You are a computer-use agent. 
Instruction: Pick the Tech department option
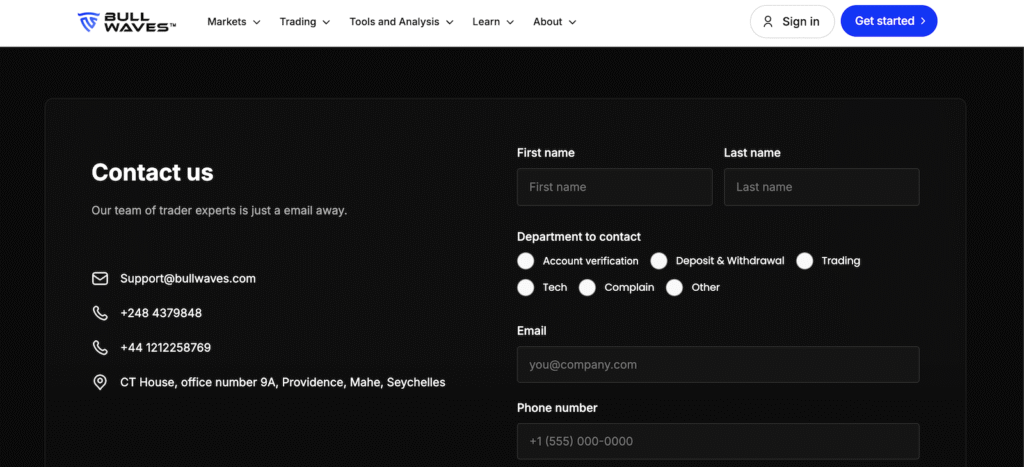[x=526, y=288]
